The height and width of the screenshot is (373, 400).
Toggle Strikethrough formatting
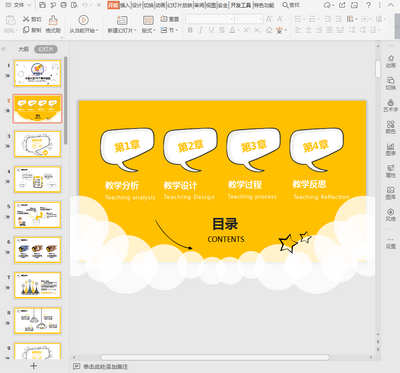222,30
